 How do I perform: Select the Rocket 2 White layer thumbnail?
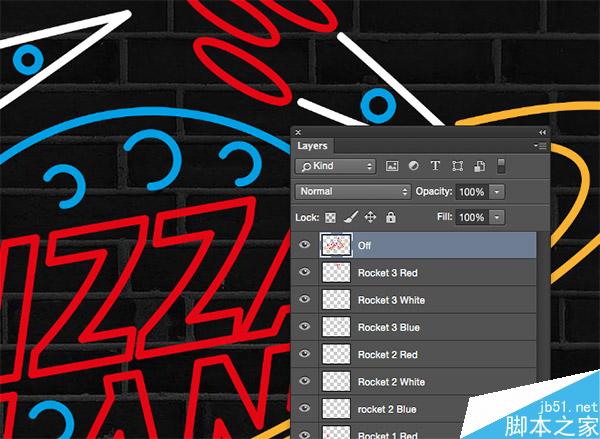pos(336,381)
